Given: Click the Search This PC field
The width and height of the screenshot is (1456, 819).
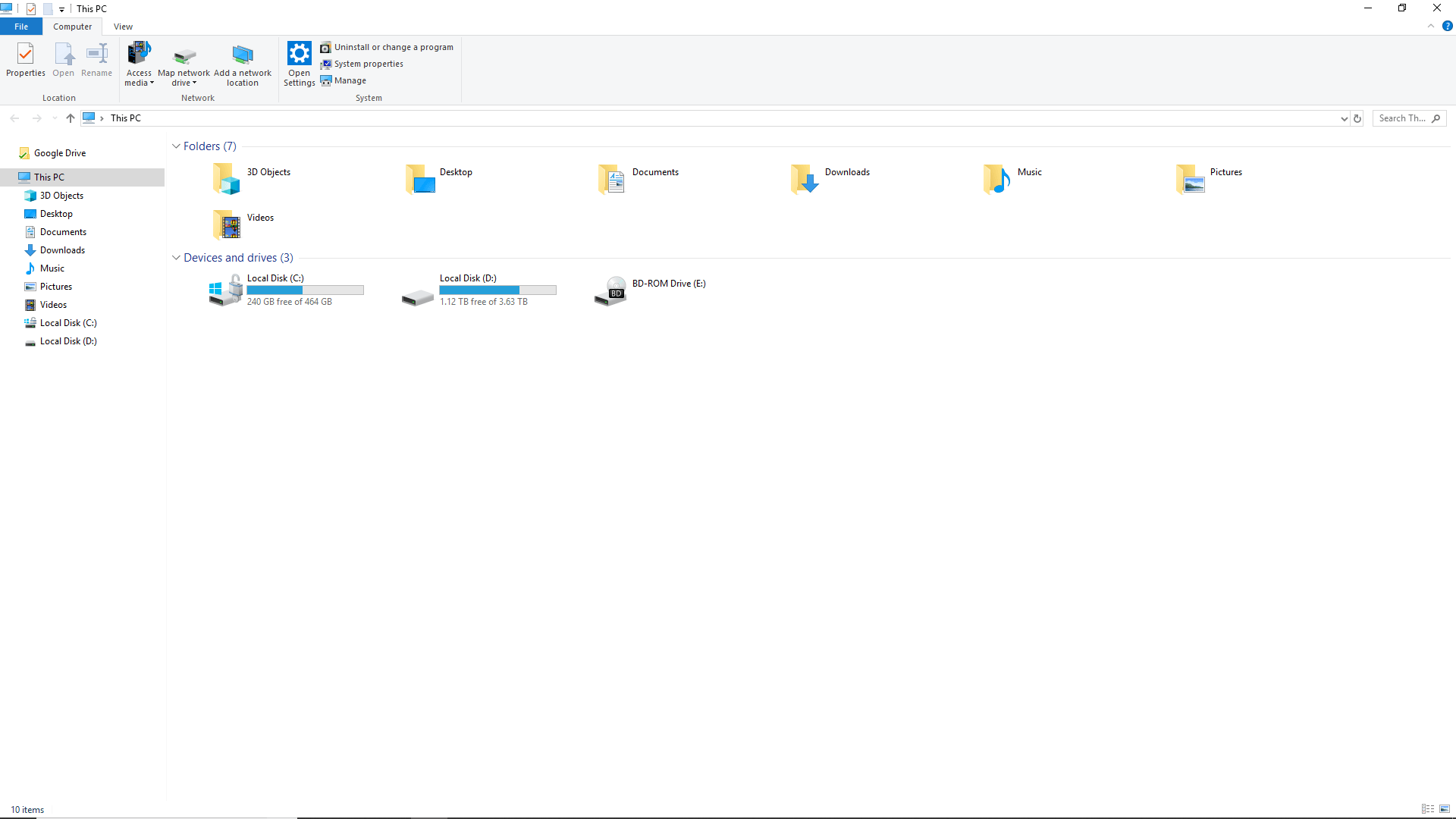Looking at the screenshot, I should [1401, 118].
